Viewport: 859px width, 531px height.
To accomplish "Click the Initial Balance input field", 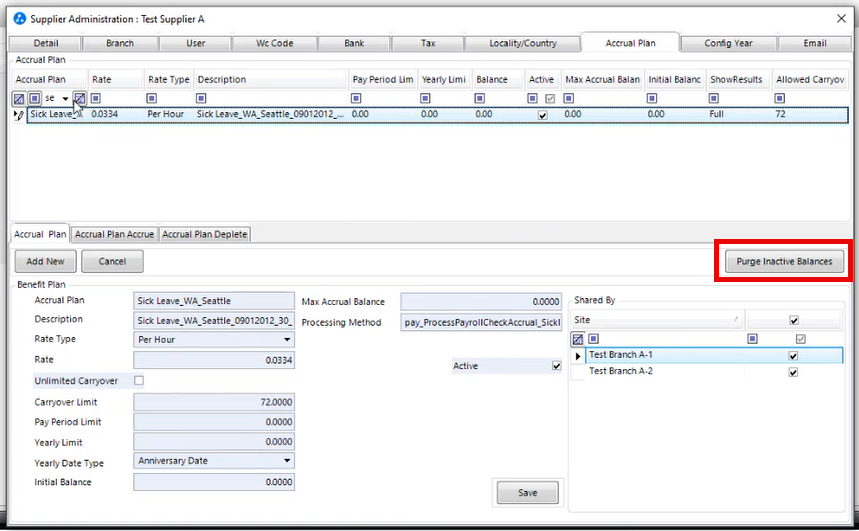I will pyautogui.click(x=214, y=482).
